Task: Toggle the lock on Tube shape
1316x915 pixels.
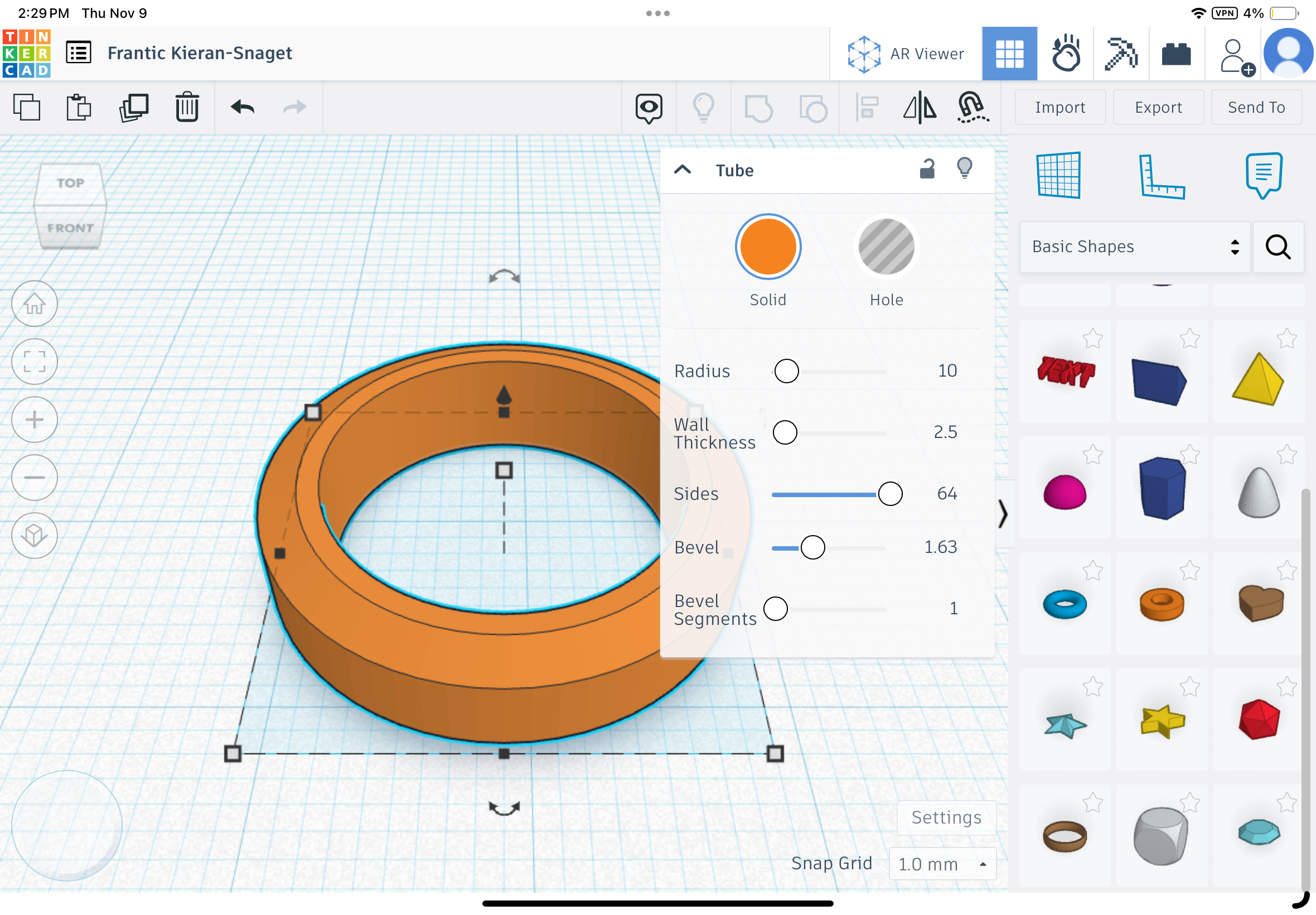Action: click(x=926, y=169)
